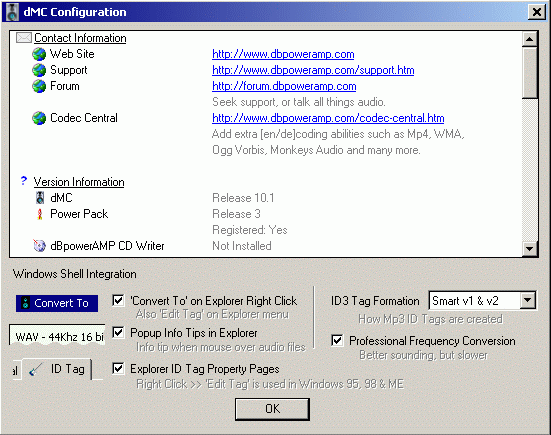
Task: Click the dMC speaker icon in Version Information
Action: pos(40,198)
